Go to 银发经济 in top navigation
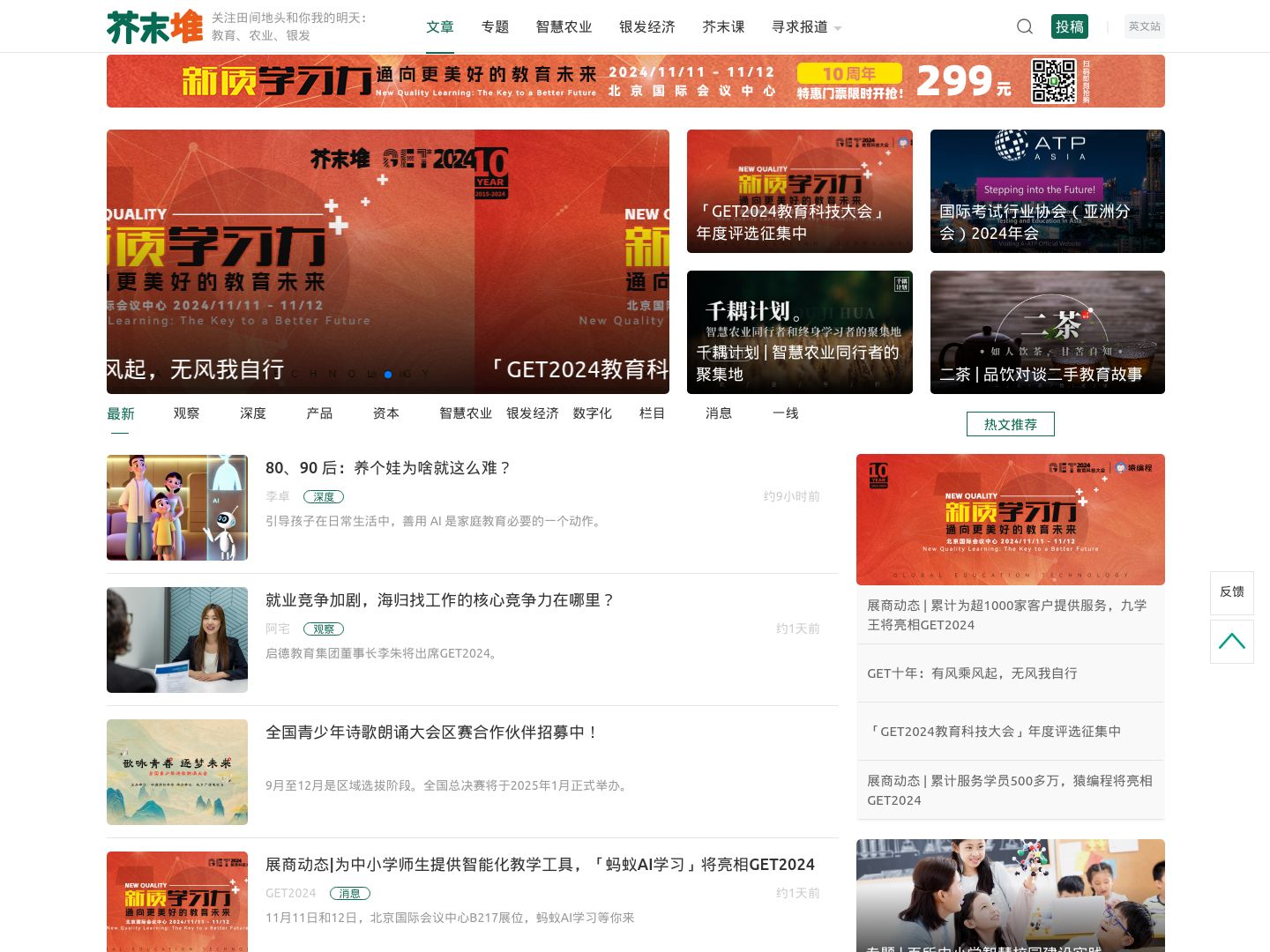1270x952 pixels. [647, 26]
